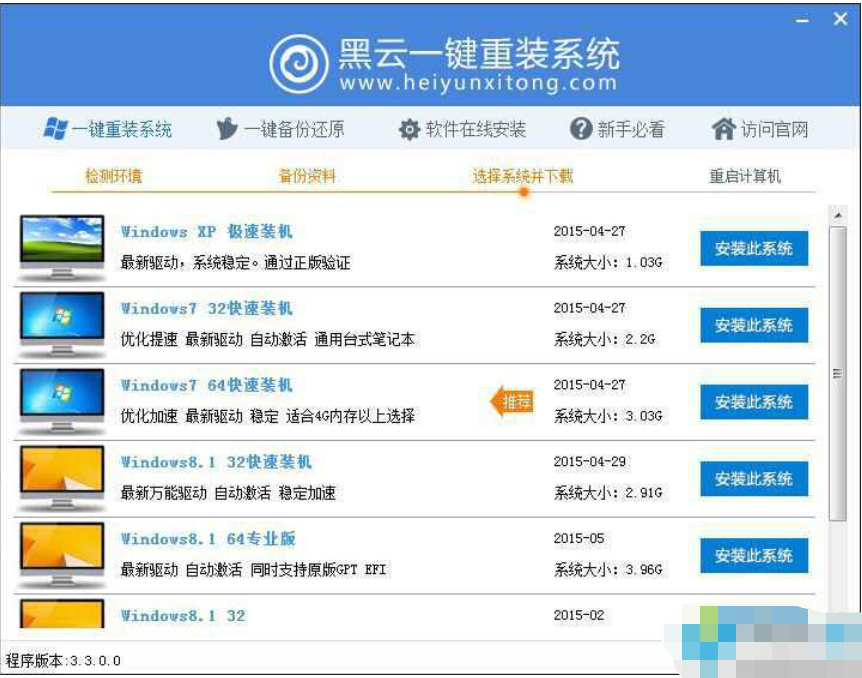862x678 pixels.
Task: Minimize the 黑云 window
Action: 802,20
